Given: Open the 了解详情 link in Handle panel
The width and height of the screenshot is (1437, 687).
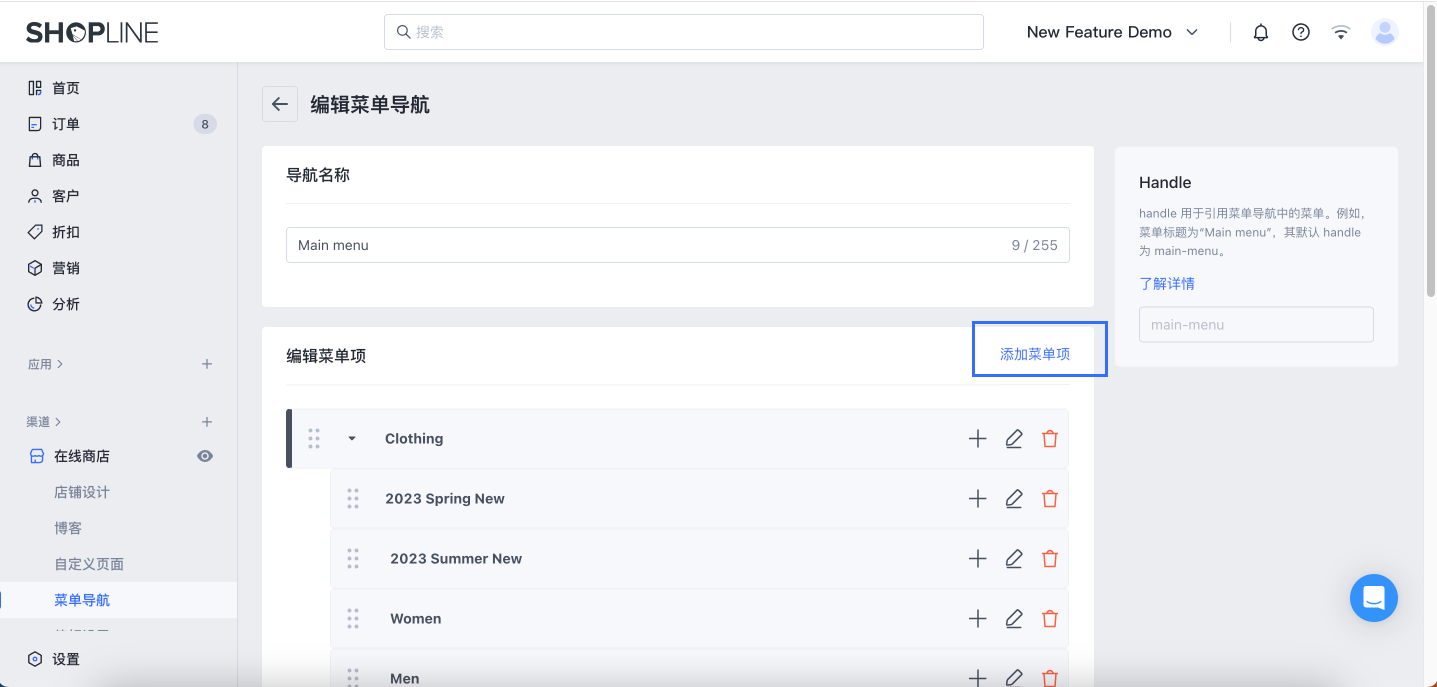Looking at the screenshot, I should tap(1166, 283).
